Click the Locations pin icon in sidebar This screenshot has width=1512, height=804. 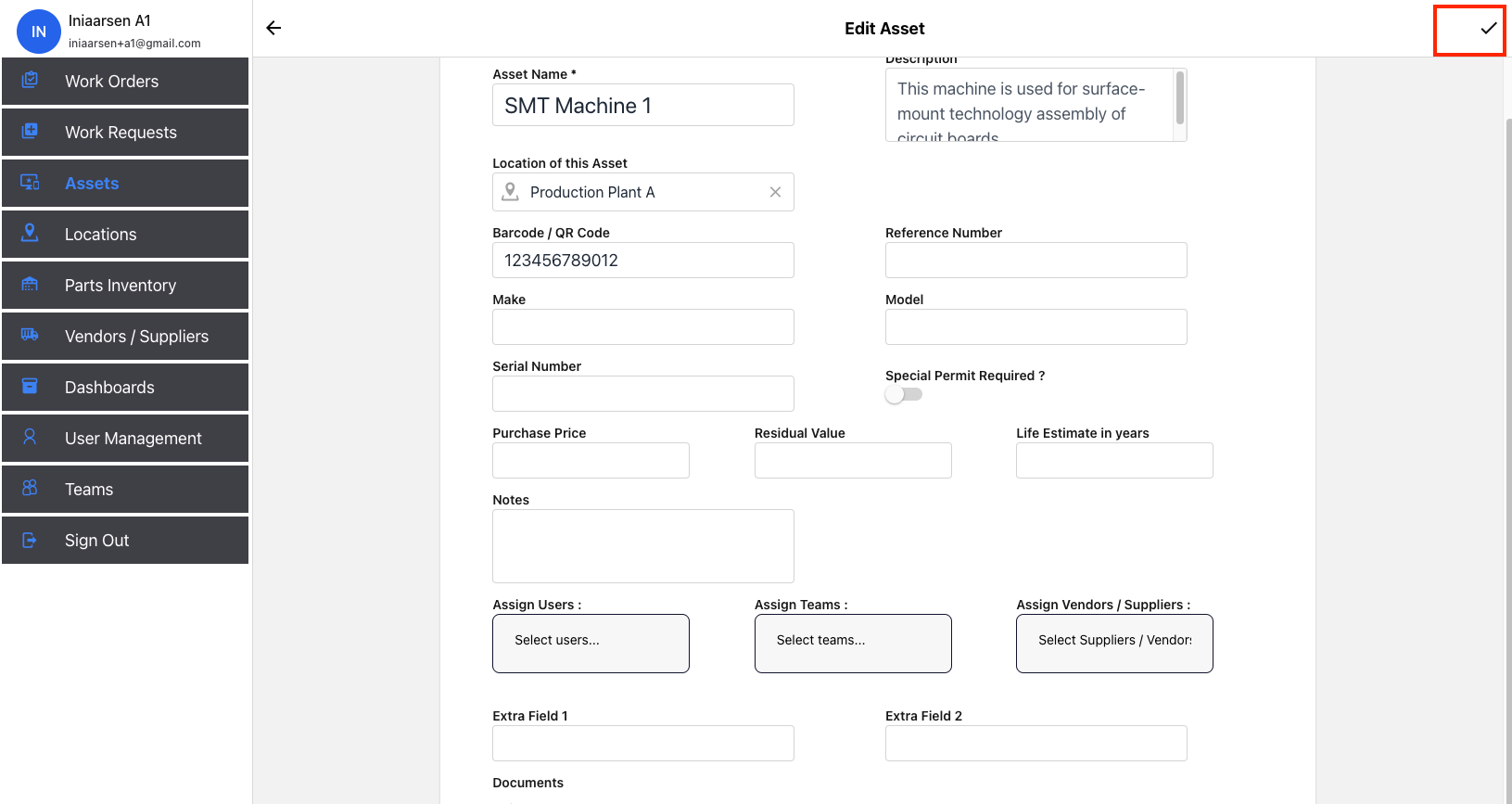[x=30, y=233]
